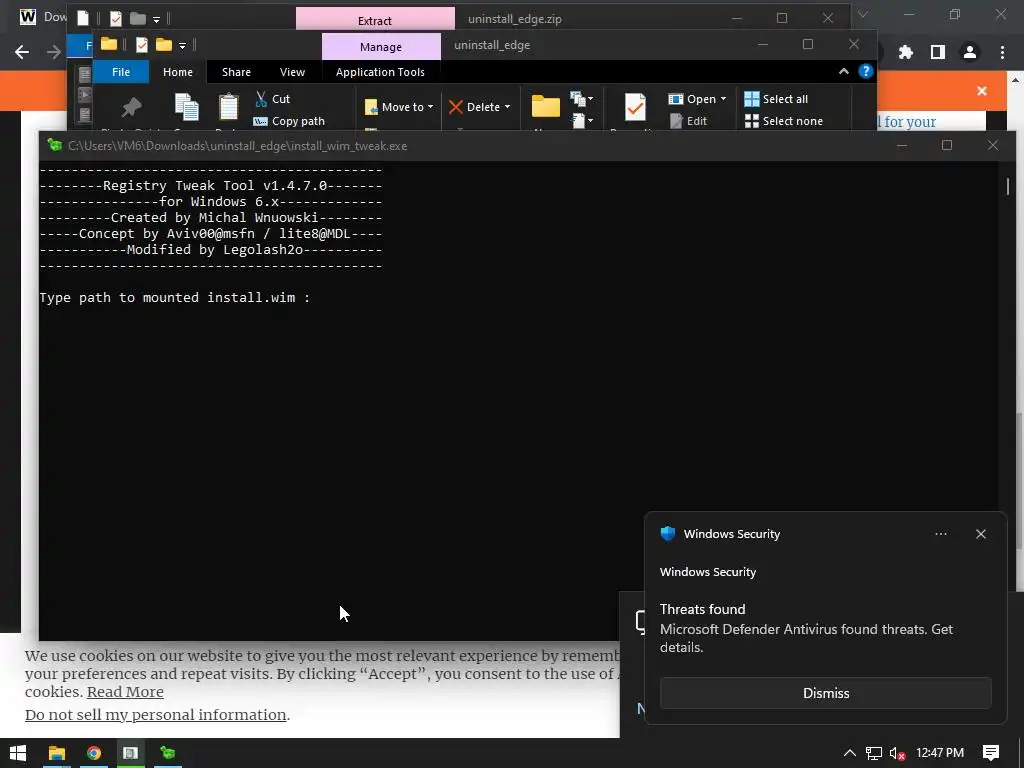Click the notepad app taskbar icon

131,753
